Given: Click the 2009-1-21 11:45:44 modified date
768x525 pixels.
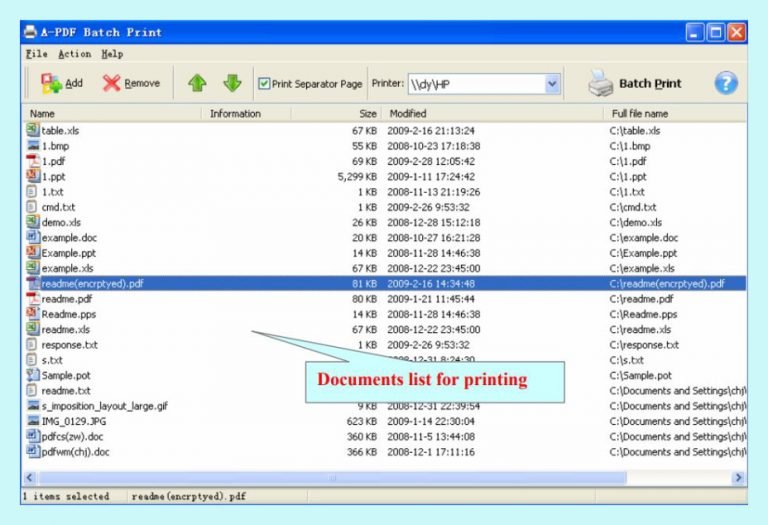Looking at the screenshot, I should coord(431,299).
